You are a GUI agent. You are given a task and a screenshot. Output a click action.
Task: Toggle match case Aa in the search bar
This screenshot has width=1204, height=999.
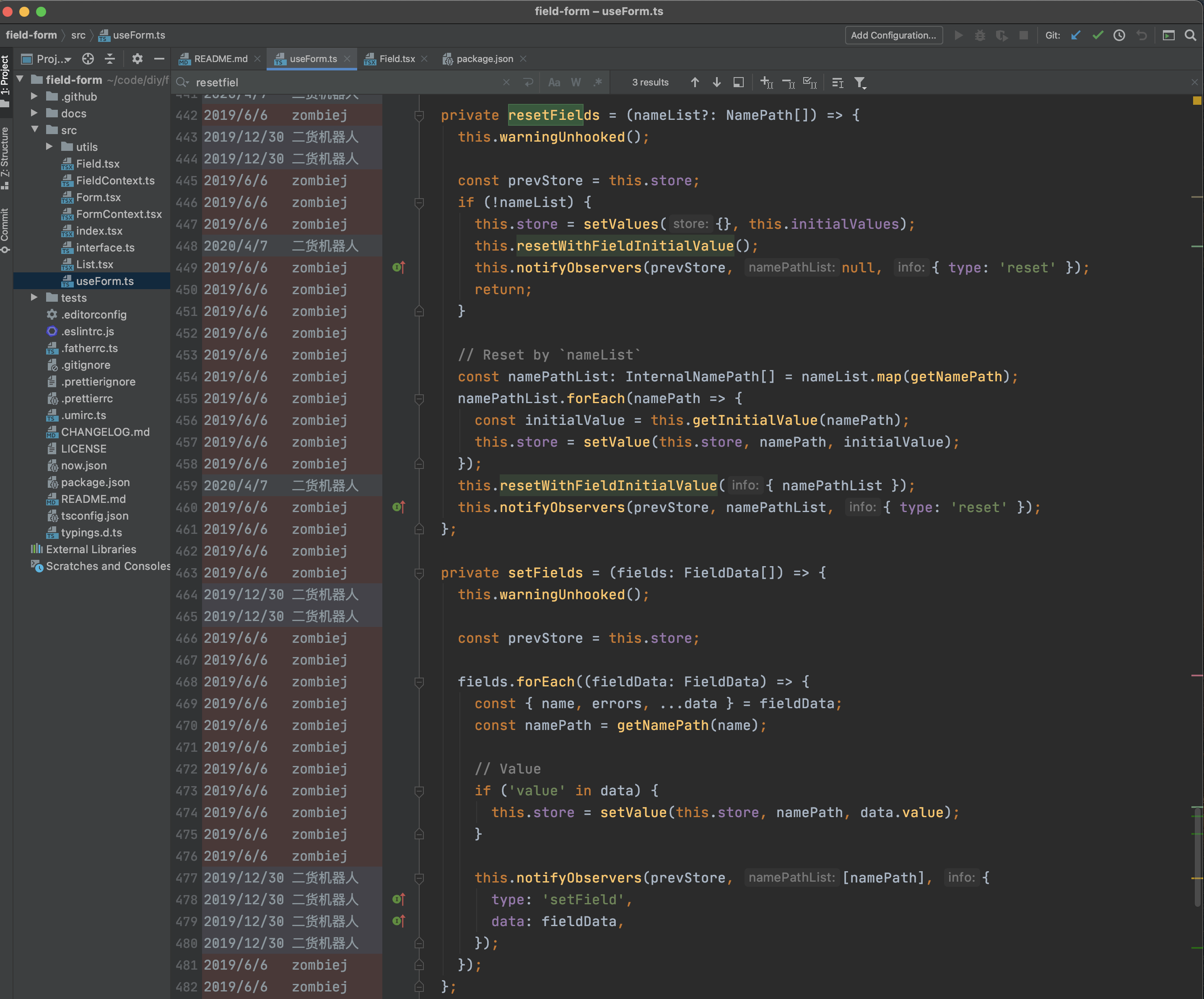pyautogui.click(x=554, y=82)
